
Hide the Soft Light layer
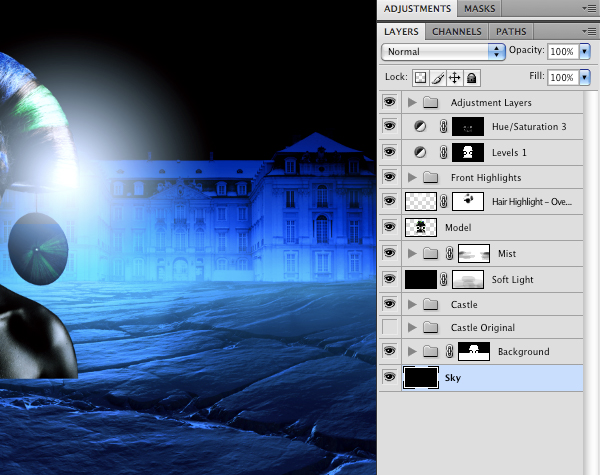[390, 279]
